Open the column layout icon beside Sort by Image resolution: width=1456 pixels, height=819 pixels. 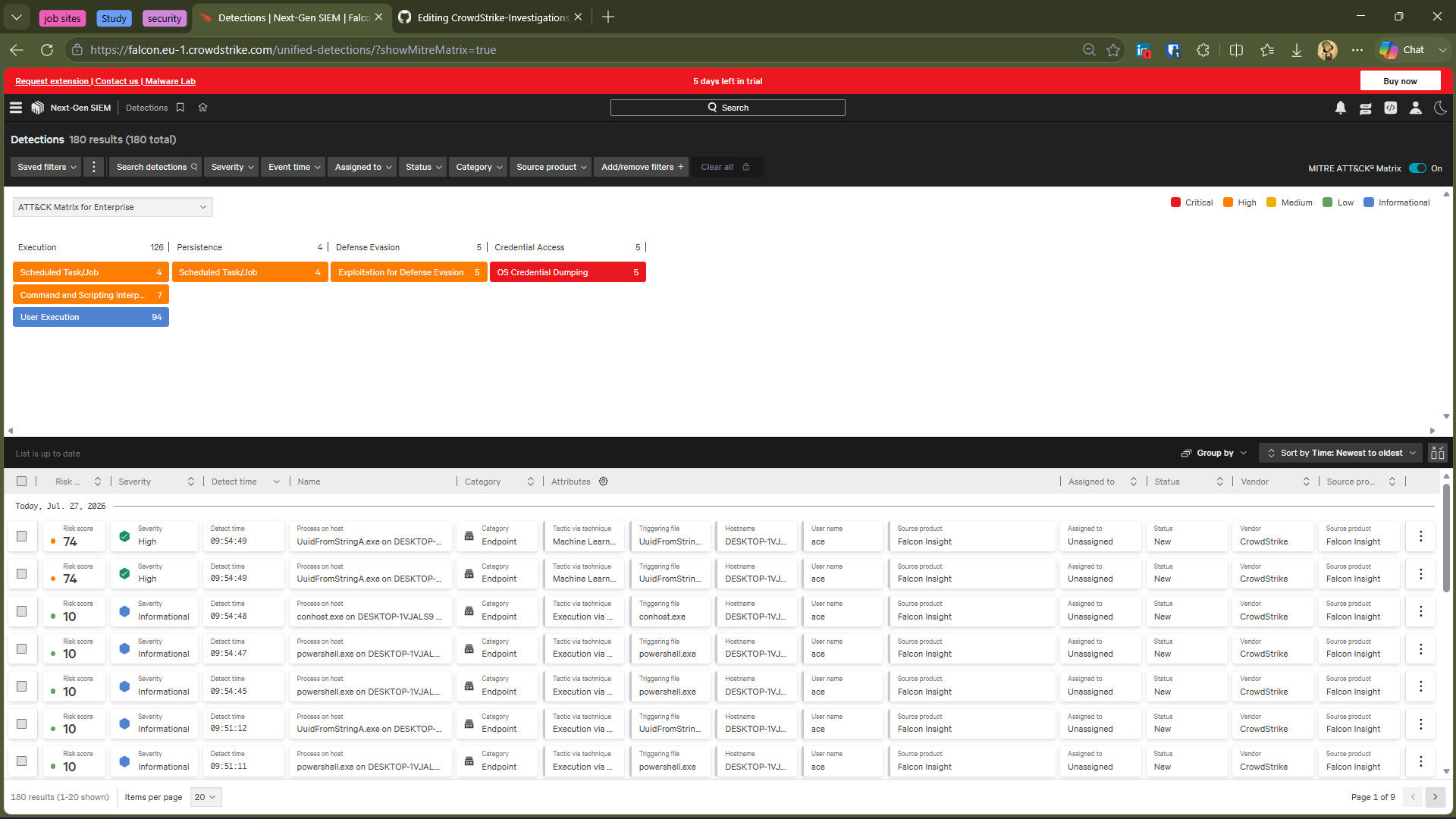click(x=1438, y=453)
